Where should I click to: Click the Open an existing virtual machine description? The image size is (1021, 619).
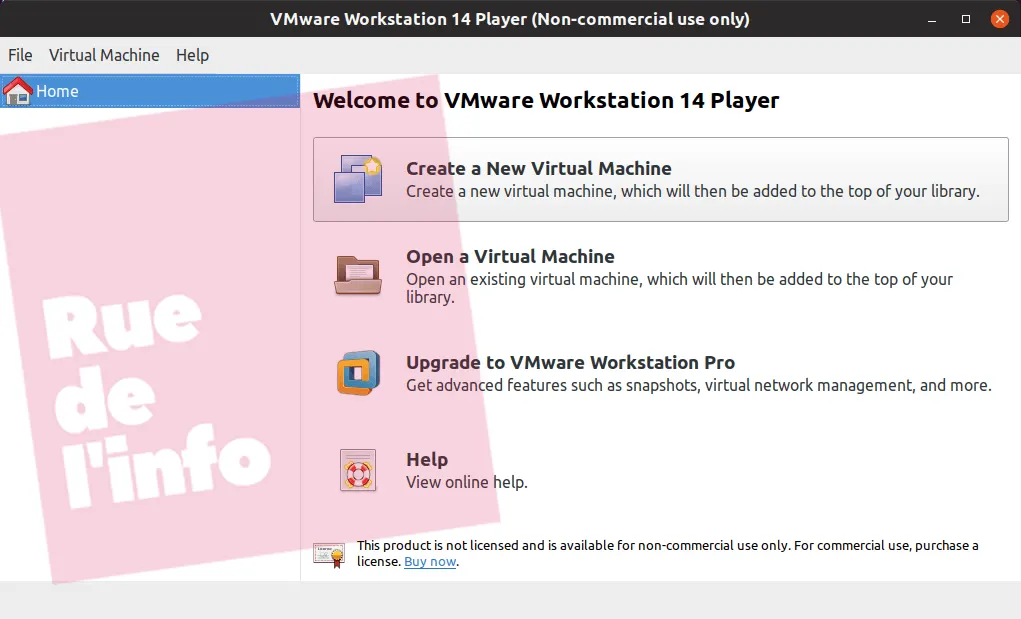pos(679,288)
